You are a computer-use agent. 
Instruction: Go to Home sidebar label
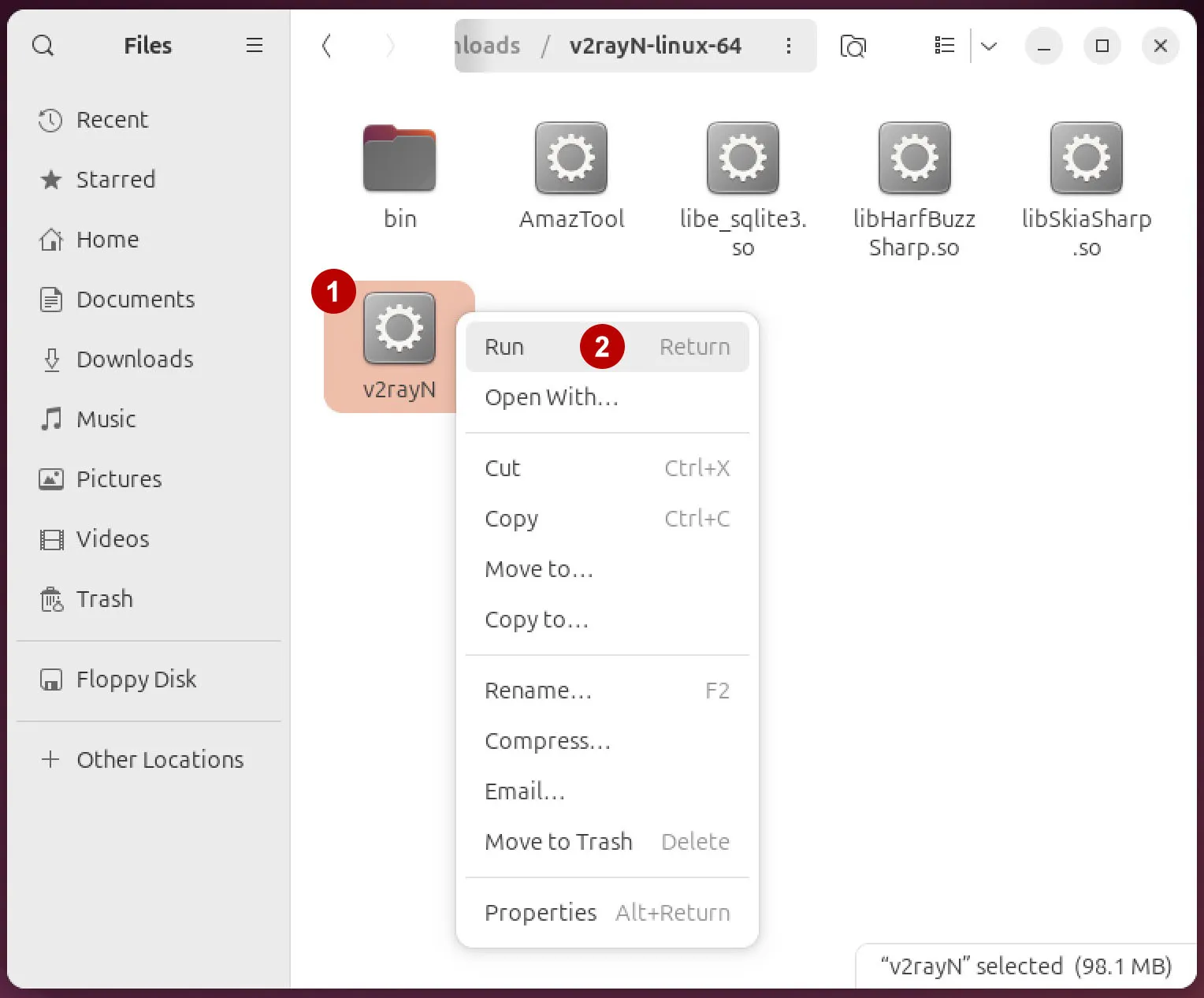point(108,240)
